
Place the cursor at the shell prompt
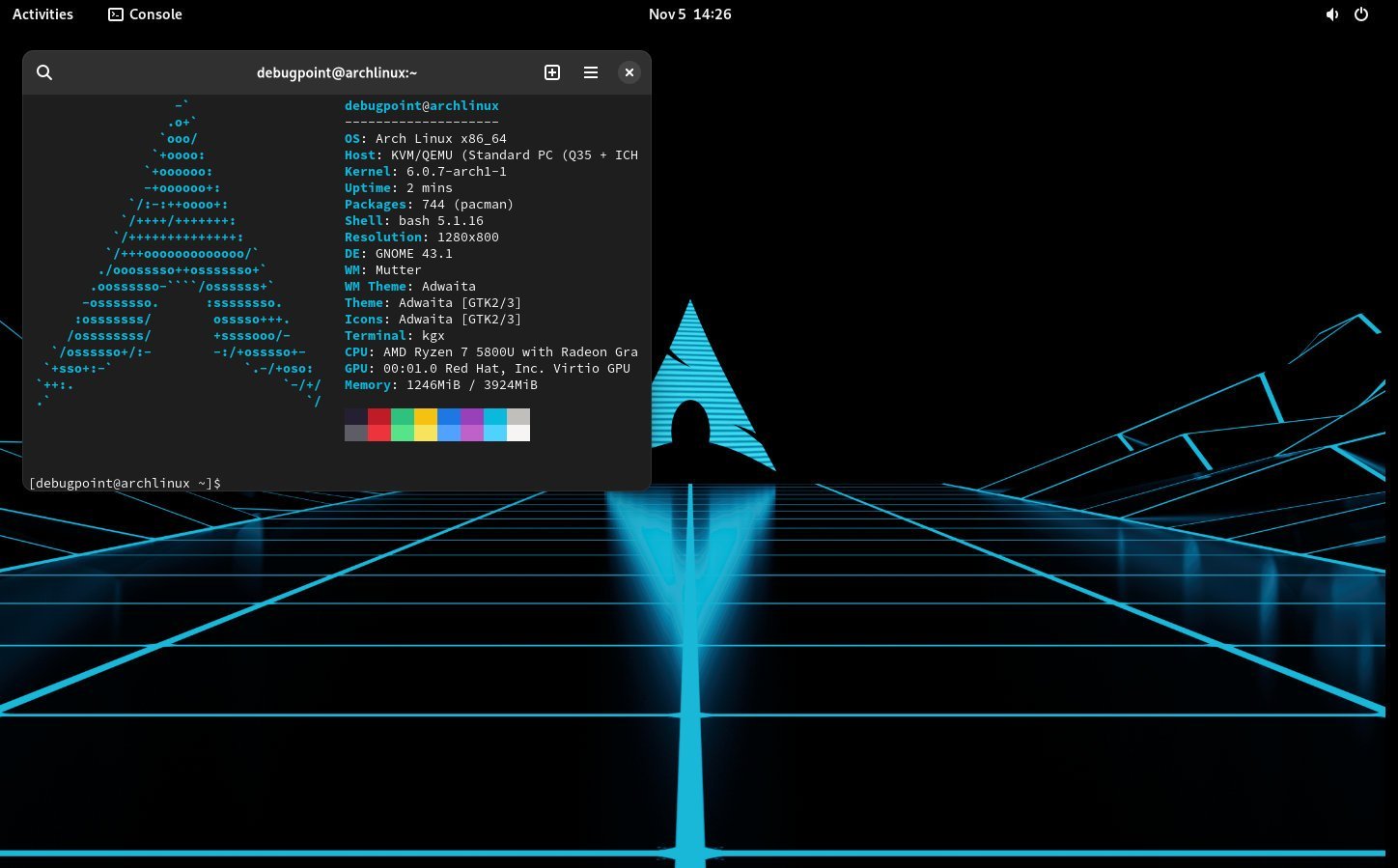coord(227,483)
